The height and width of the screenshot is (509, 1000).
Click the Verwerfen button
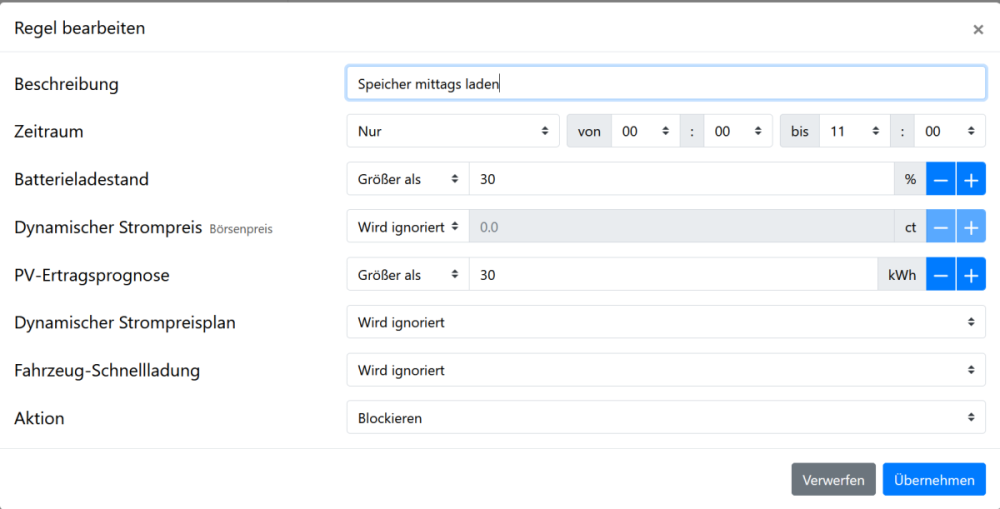(x=833, y=480)
